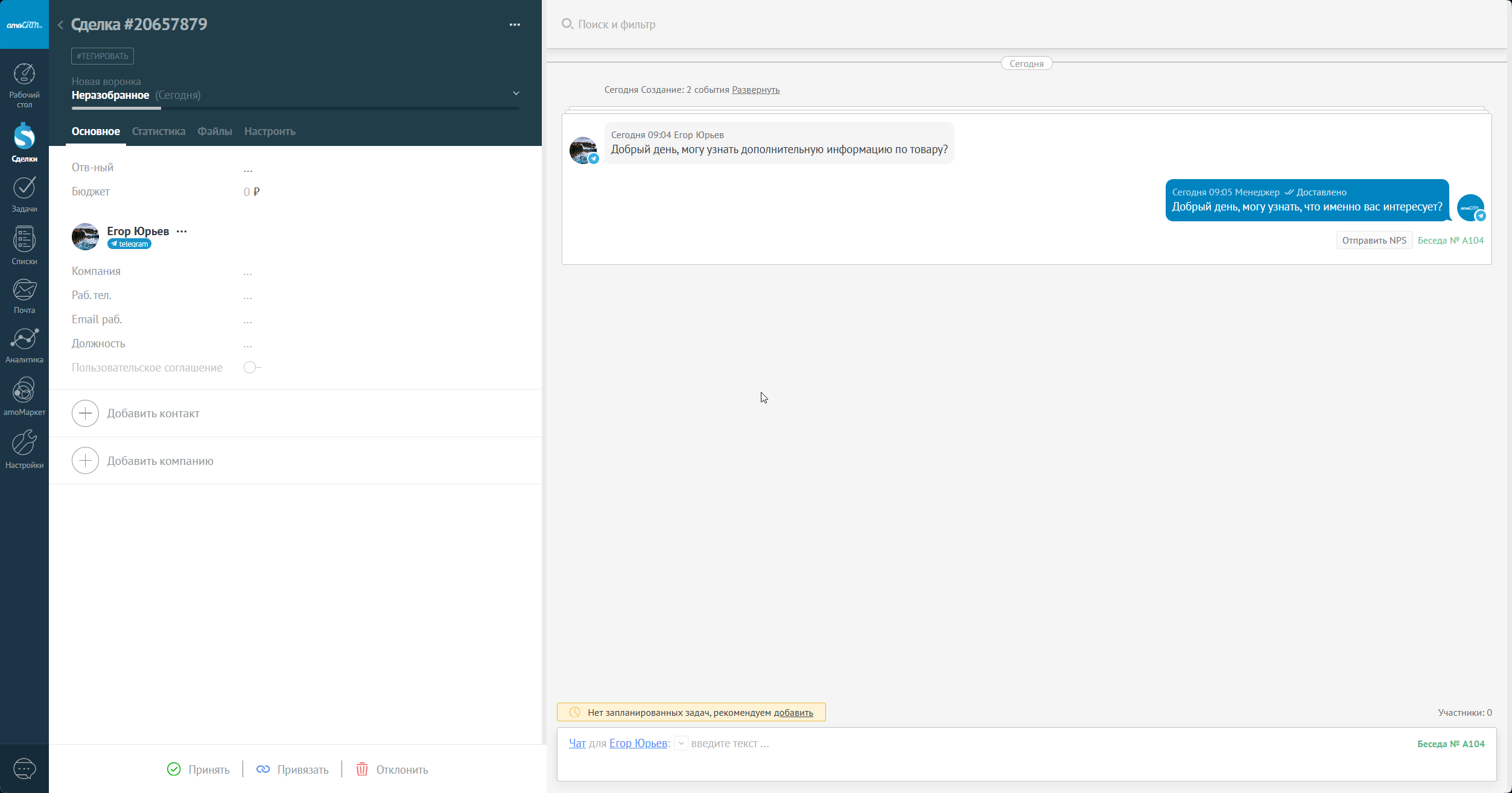Click the back arrow next to deal title

coord(60,25)
